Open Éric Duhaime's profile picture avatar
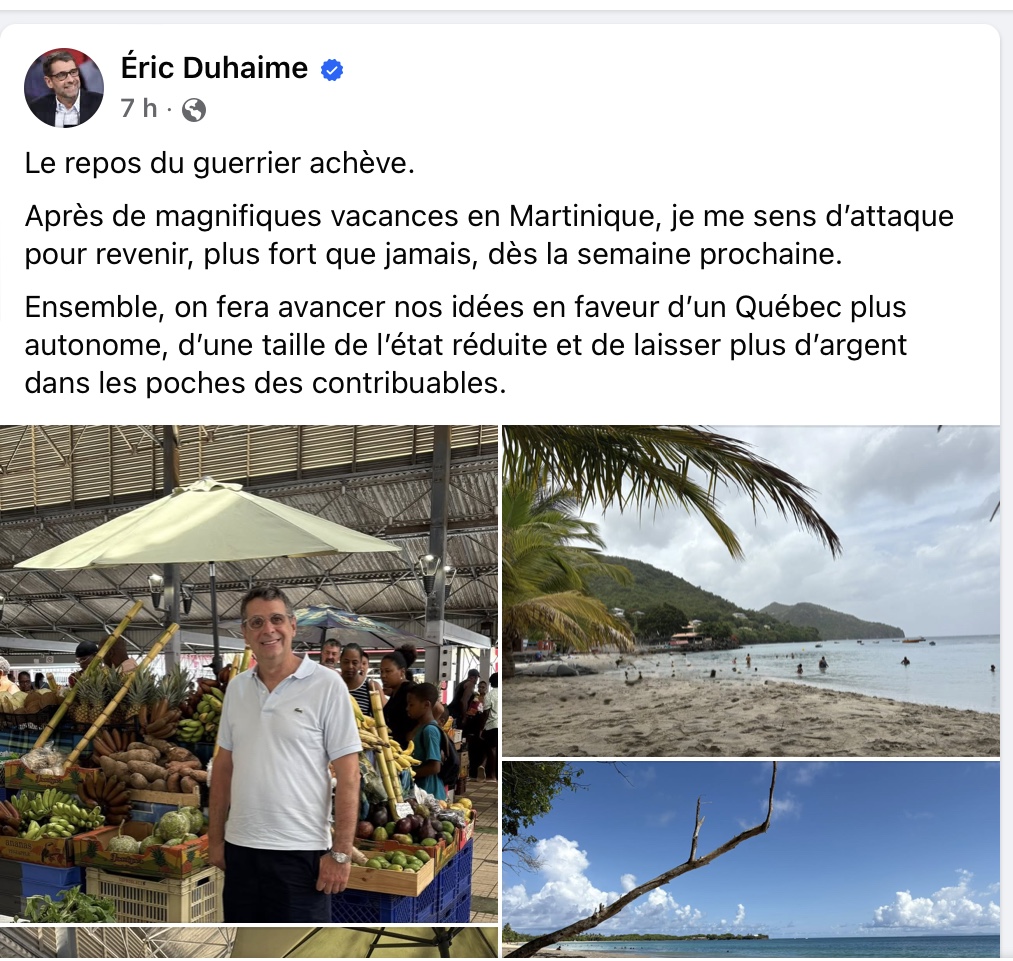 click(x=63, y=88)
